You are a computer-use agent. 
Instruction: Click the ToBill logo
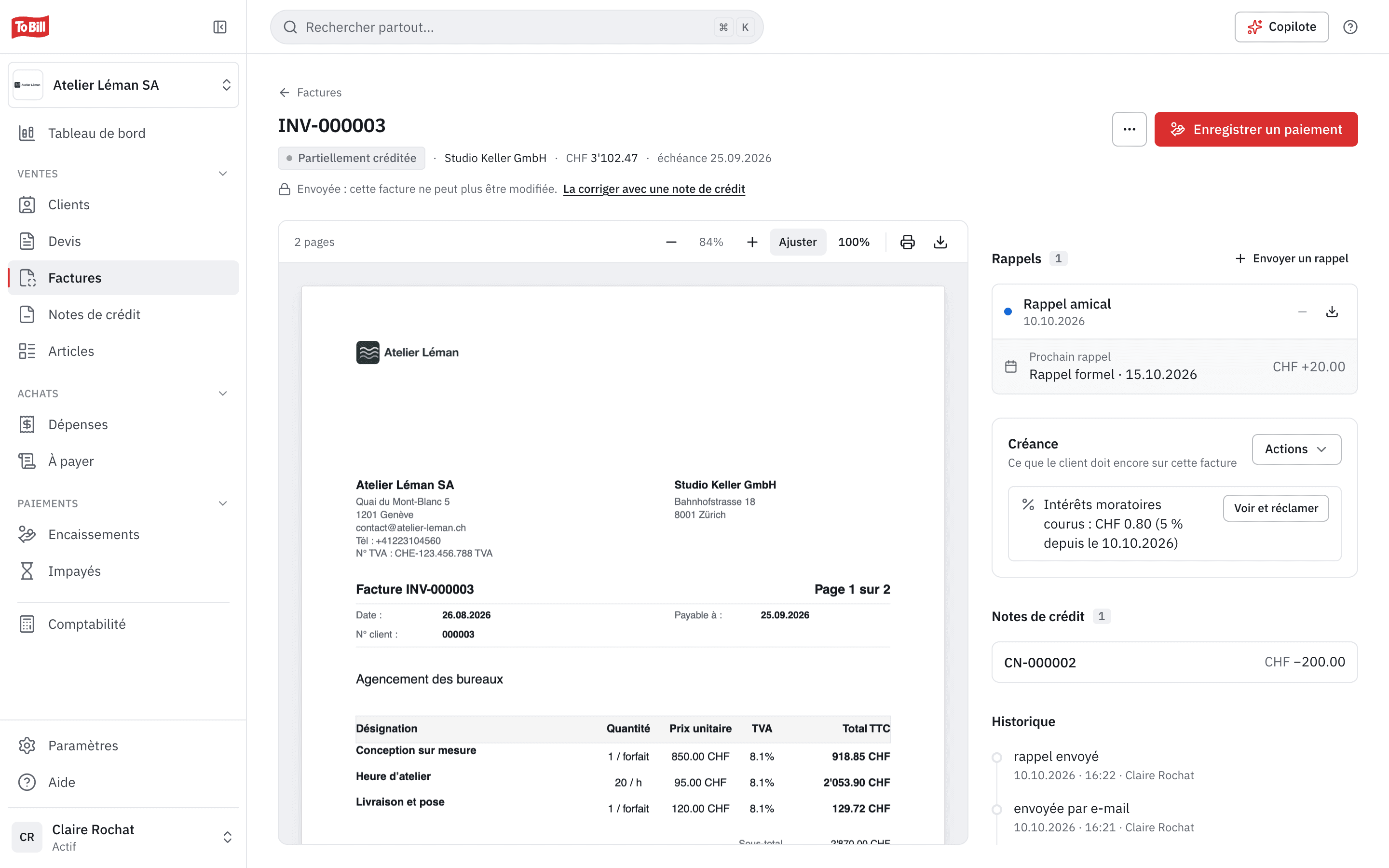point(30,27)
